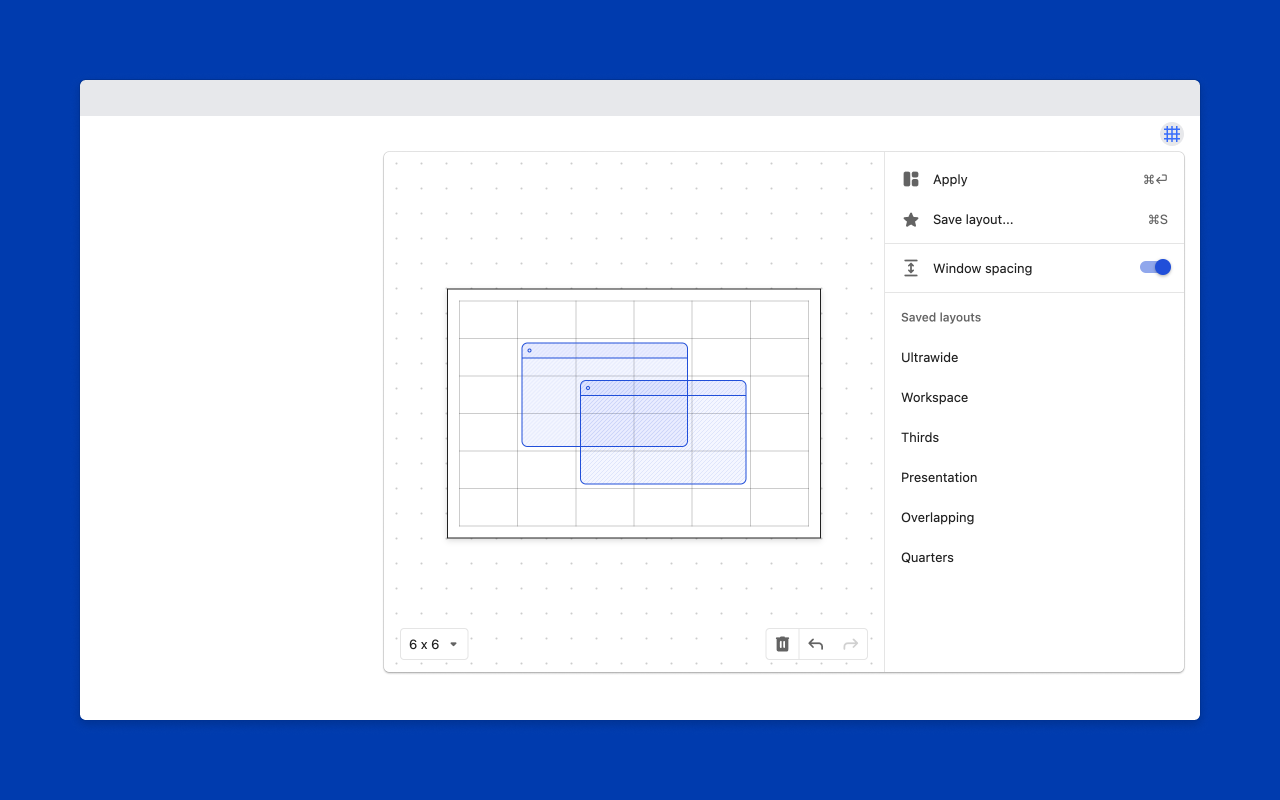
Task: Click the grid extension icon in toolbar
Action: click(1171, 134)
